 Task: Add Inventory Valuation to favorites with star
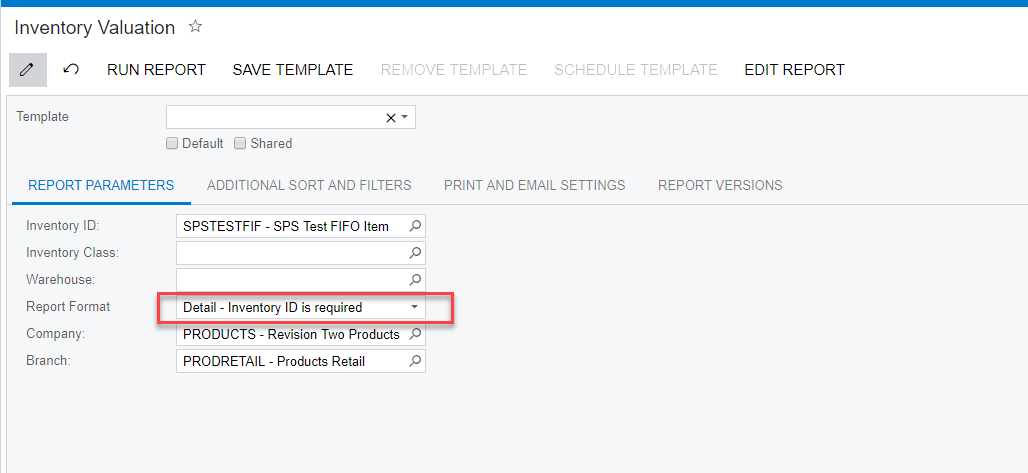click(x=196, y=27)
